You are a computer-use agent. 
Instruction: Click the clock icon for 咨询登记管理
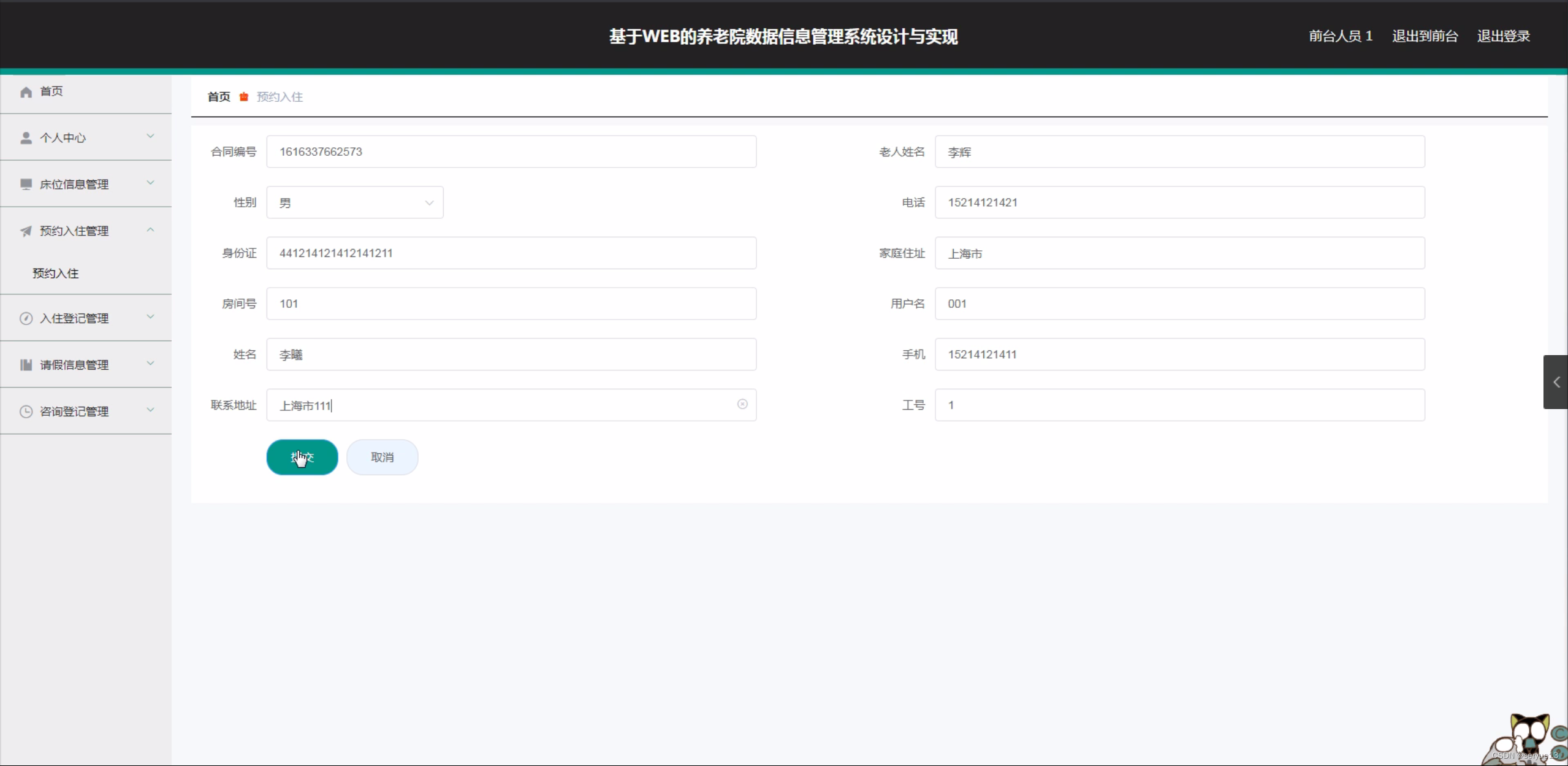(26, 412)
